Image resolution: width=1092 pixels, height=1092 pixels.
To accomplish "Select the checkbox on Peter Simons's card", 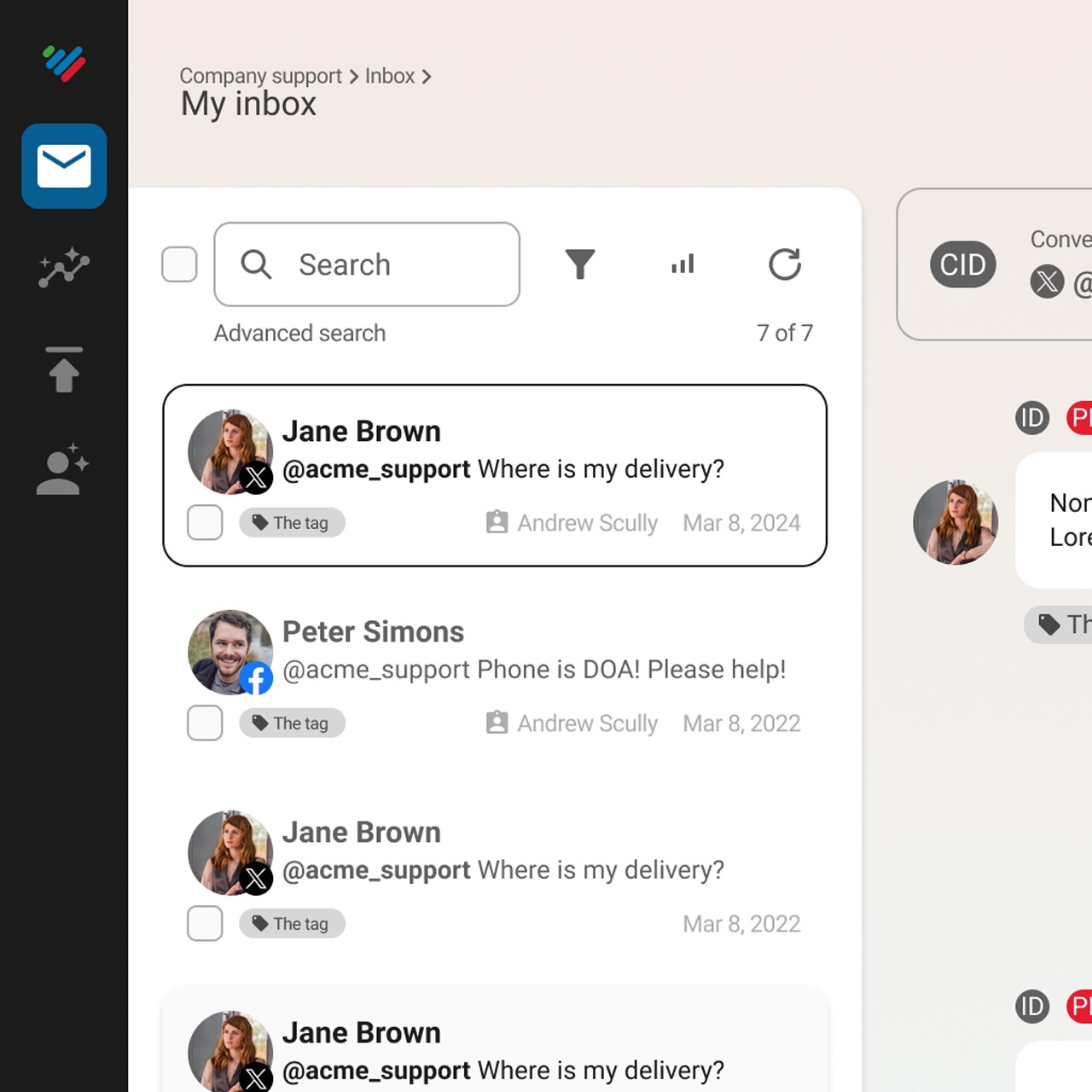I will point(205,723).
